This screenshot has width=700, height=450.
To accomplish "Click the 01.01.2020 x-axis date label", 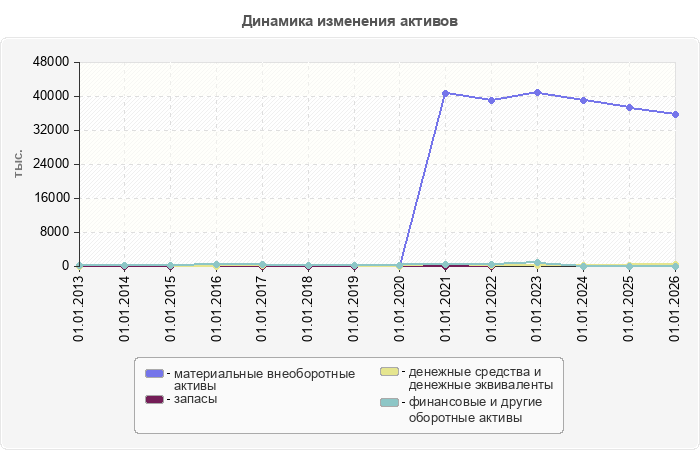I will tap(400, 309).
